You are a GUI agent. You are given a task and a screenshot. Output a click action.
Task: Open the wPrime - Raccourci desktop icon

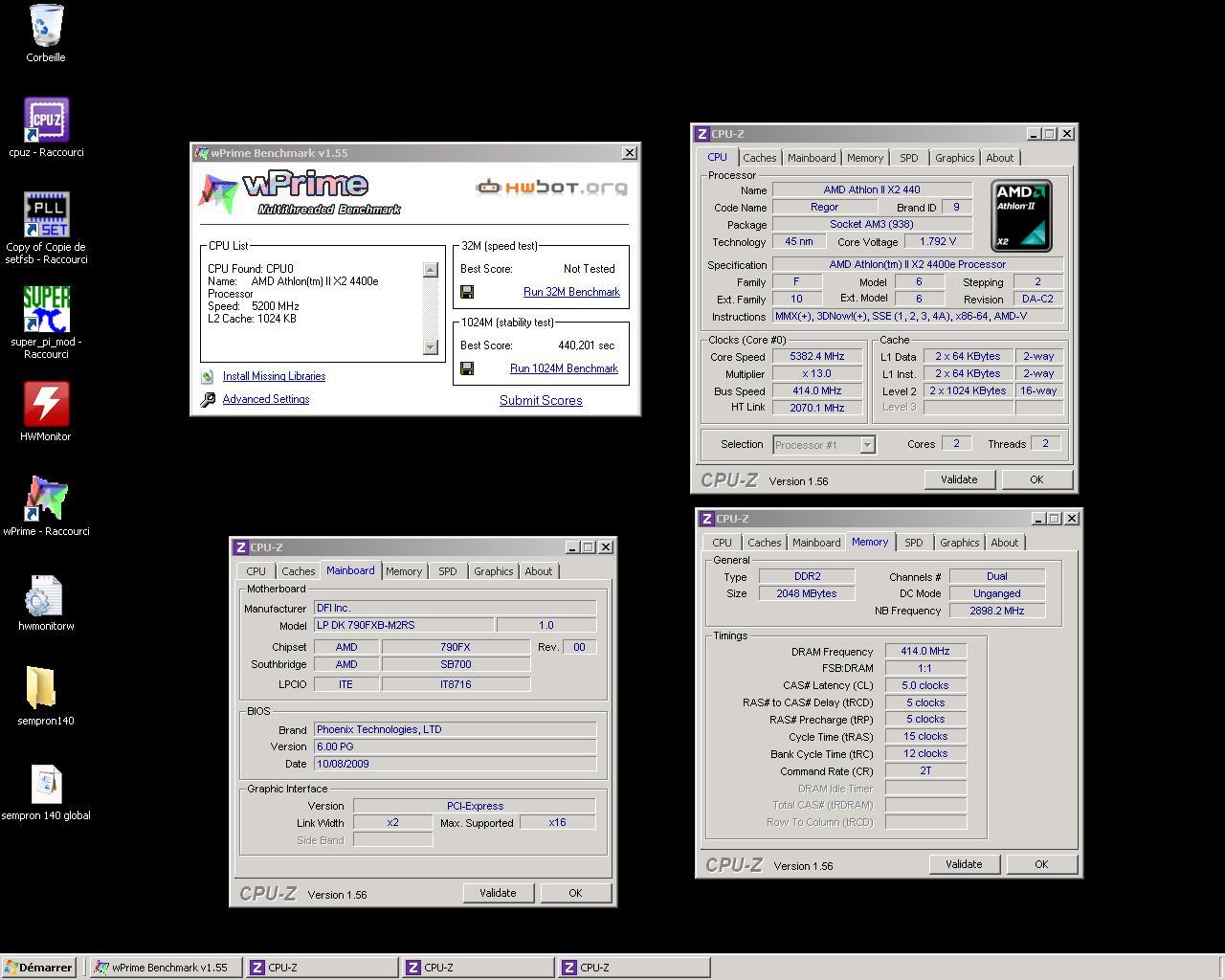click(46, 500)
